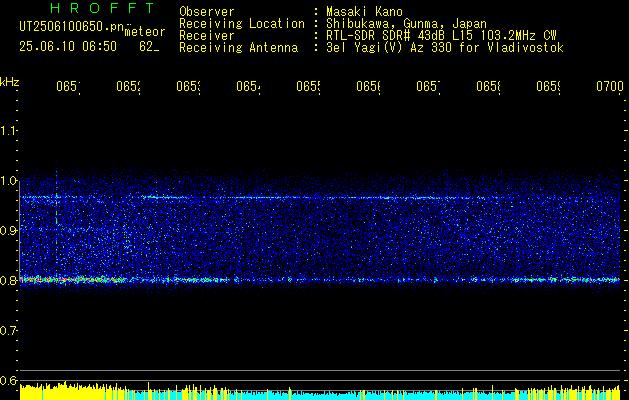Click the 0659 time axis label
This screenshot has width=629, height=400.
tap(549, 86)
